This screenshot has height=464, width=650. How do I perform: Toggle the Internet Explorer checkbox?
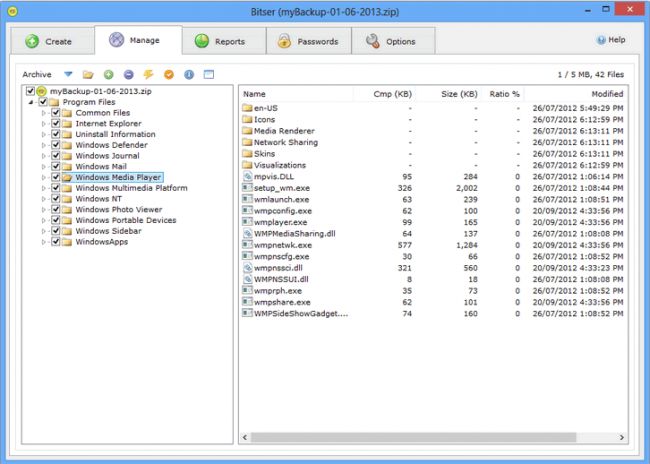click(x=56, y=123)
